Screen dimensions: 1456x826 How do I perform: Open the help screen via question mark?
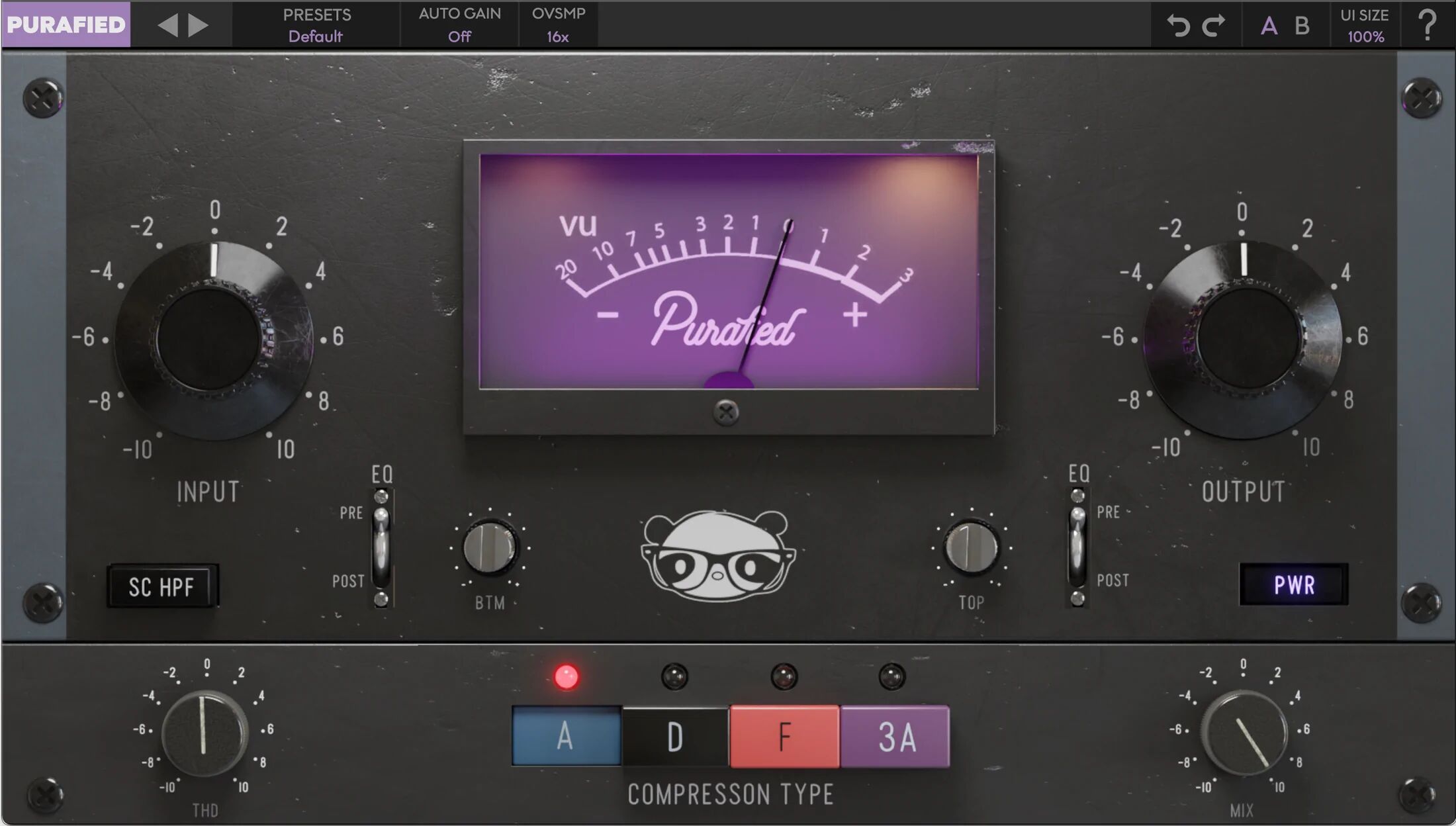pos(1430,25)
